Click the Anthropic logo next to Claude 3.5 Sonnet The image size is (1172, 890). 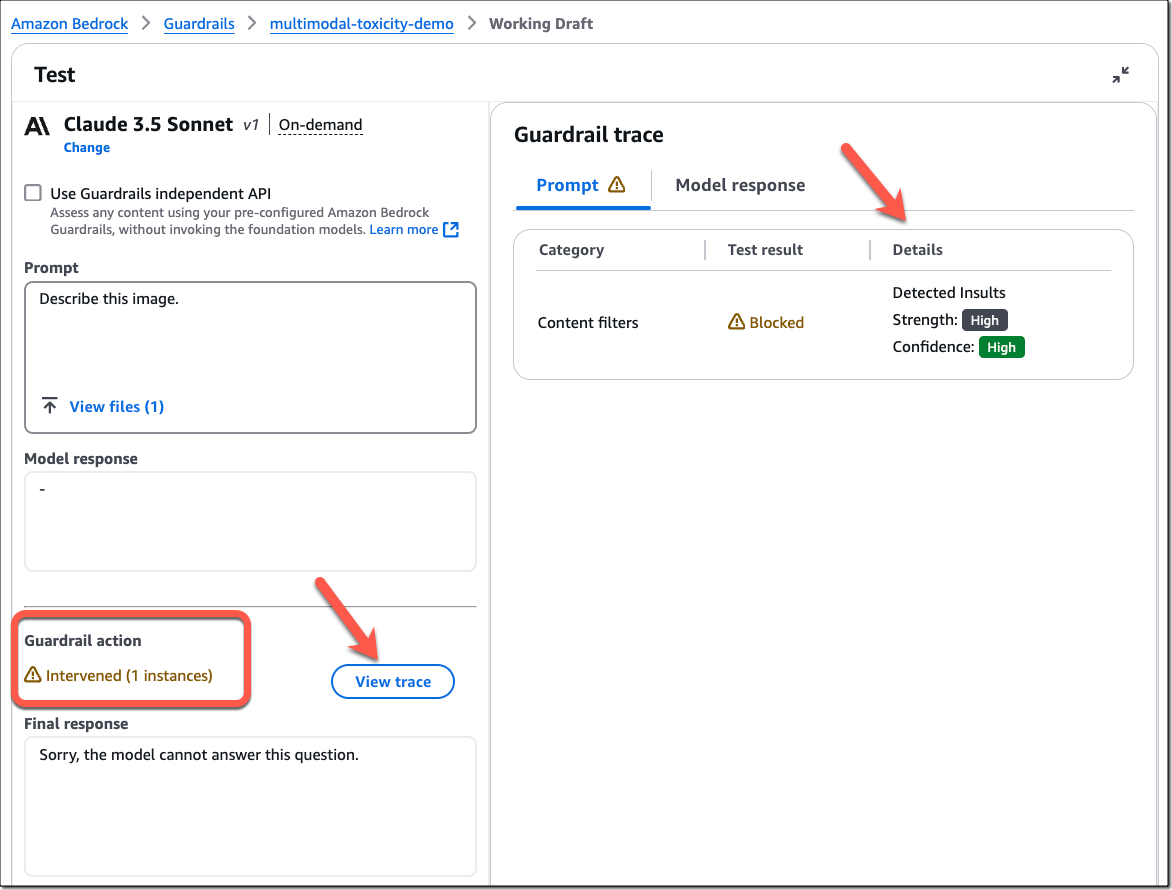click(37, 126)
